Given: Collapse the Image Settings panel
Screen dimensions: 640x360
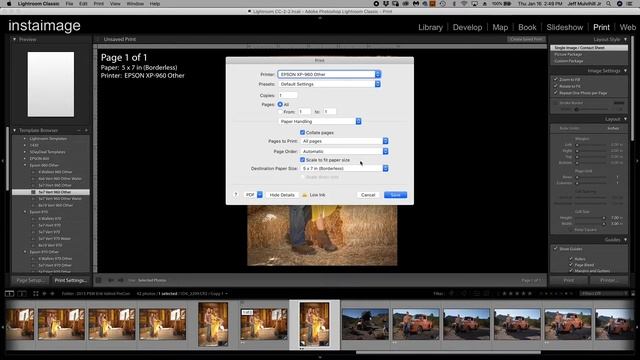Looking at the screenshot, I should (x=625, y=71).
